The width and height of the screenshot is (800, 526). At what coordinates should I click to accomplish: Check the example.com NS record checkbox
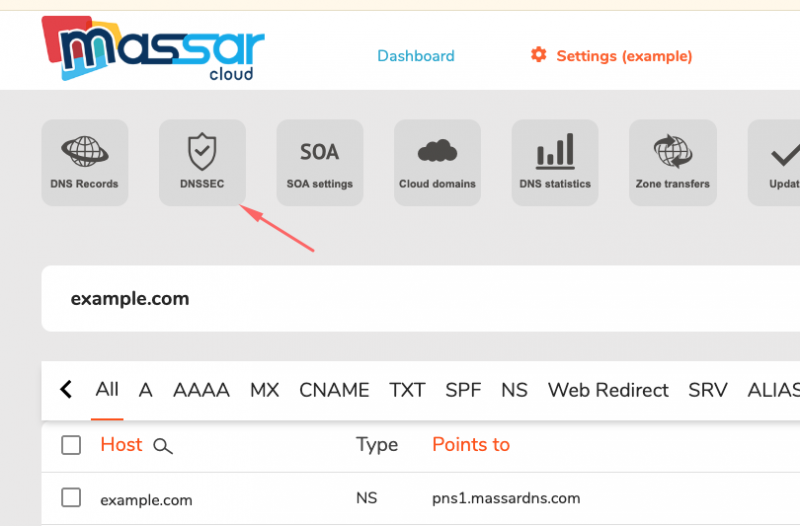coord(71,497)
